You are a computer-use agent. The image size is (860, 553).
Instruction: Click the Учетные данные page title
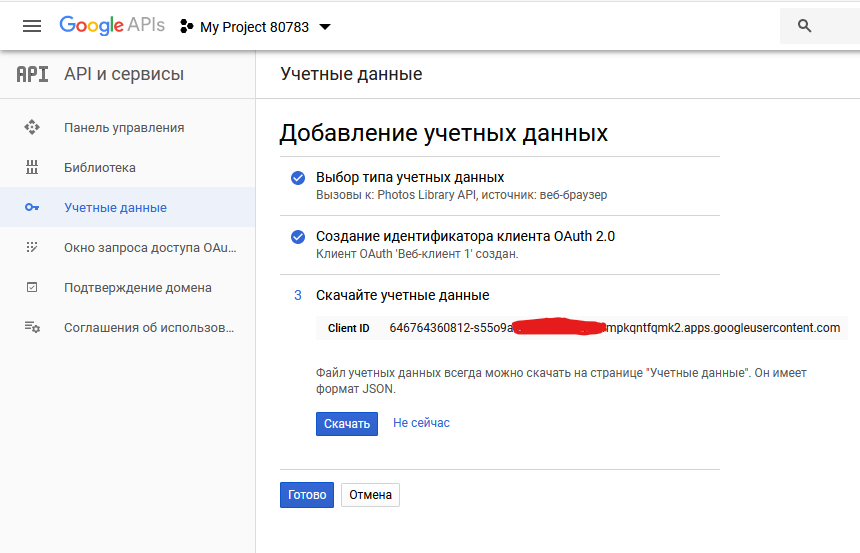[x=352, y=74]
